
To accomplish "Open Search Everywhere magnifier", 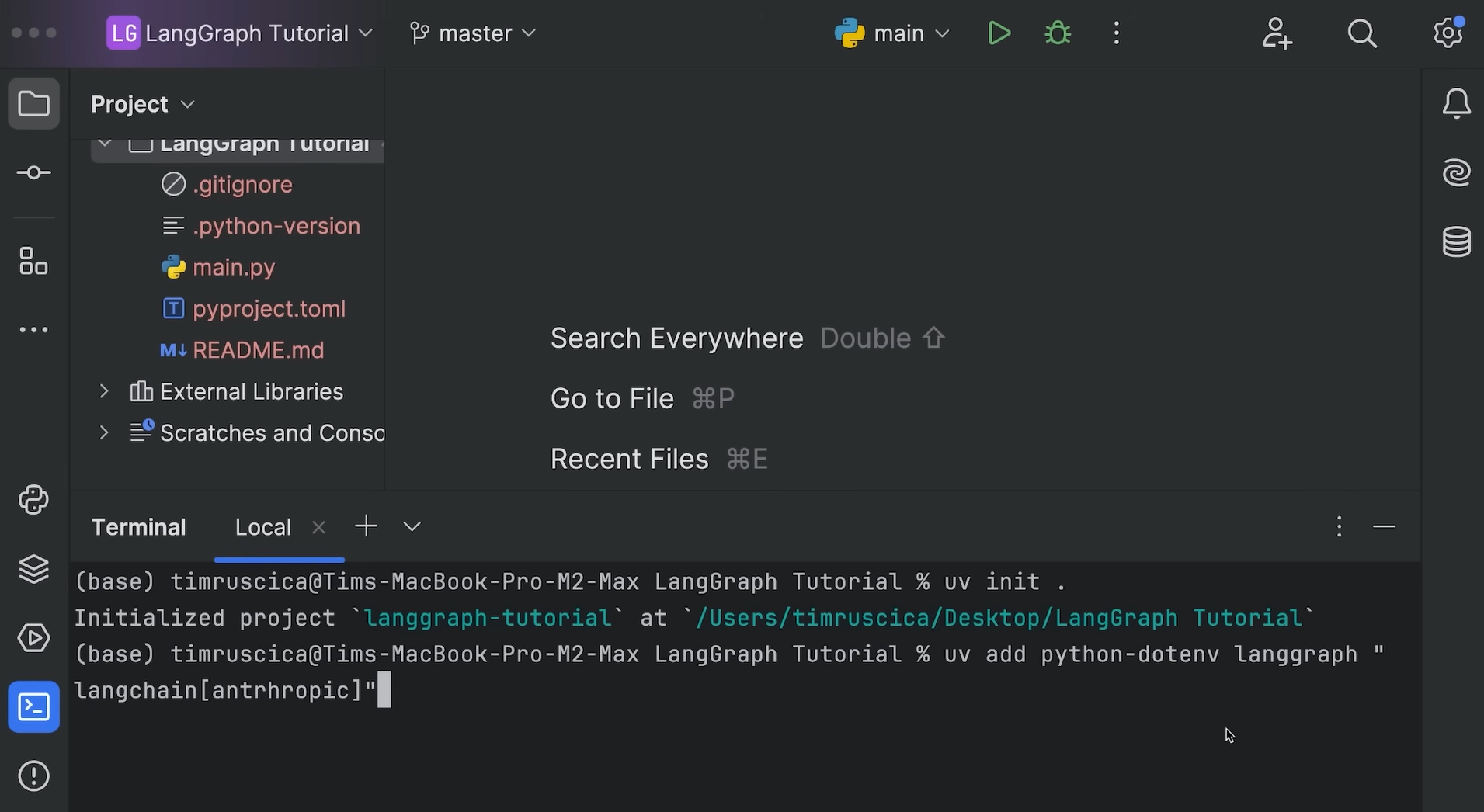I will (x=1362, y=33).
